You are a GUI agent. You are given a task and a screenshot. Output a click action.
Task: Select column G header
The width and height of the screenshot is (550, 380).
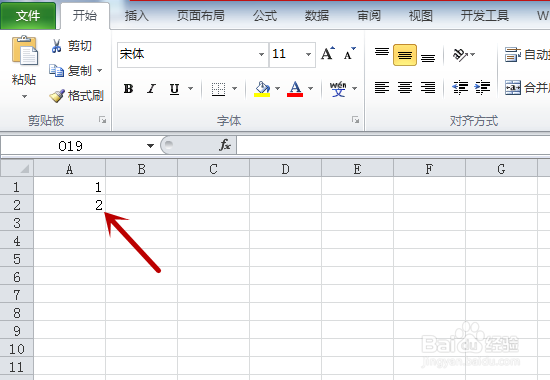pyautogui.click(x=501, y=169)
